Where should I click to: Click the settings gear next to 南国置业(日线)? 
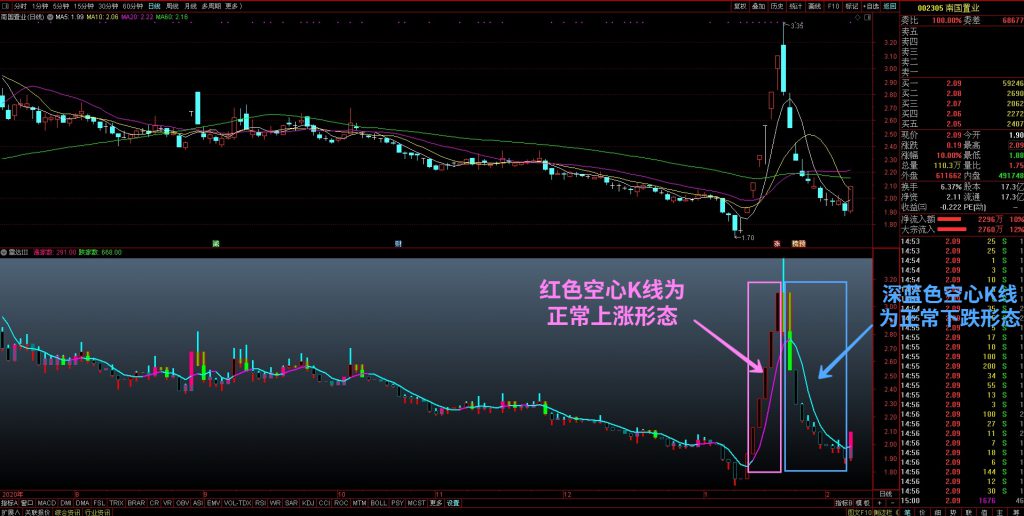pos(50,18)
